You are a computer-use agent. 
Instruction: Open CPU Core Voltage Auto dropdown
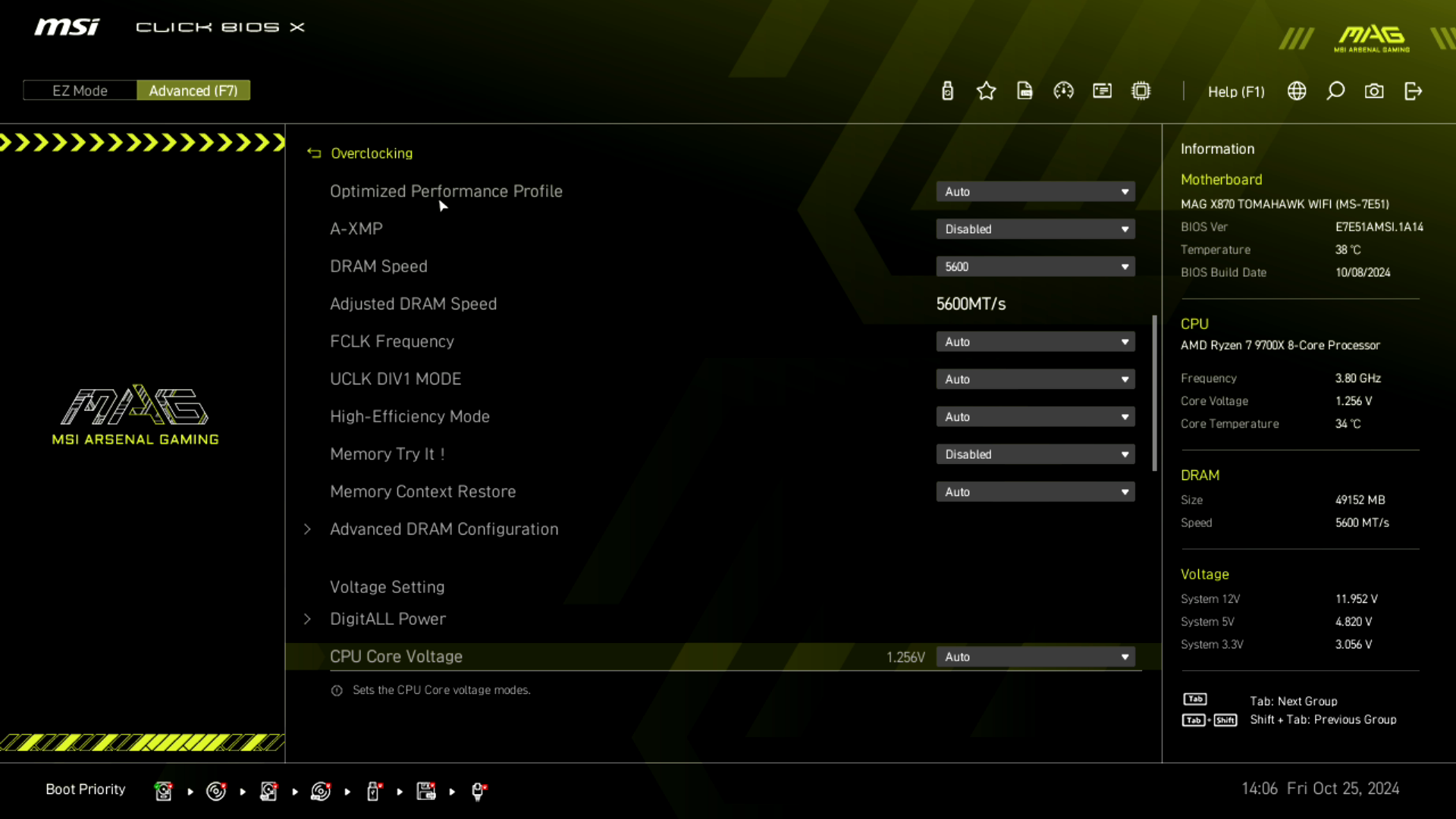click(x=1035, y=657)
